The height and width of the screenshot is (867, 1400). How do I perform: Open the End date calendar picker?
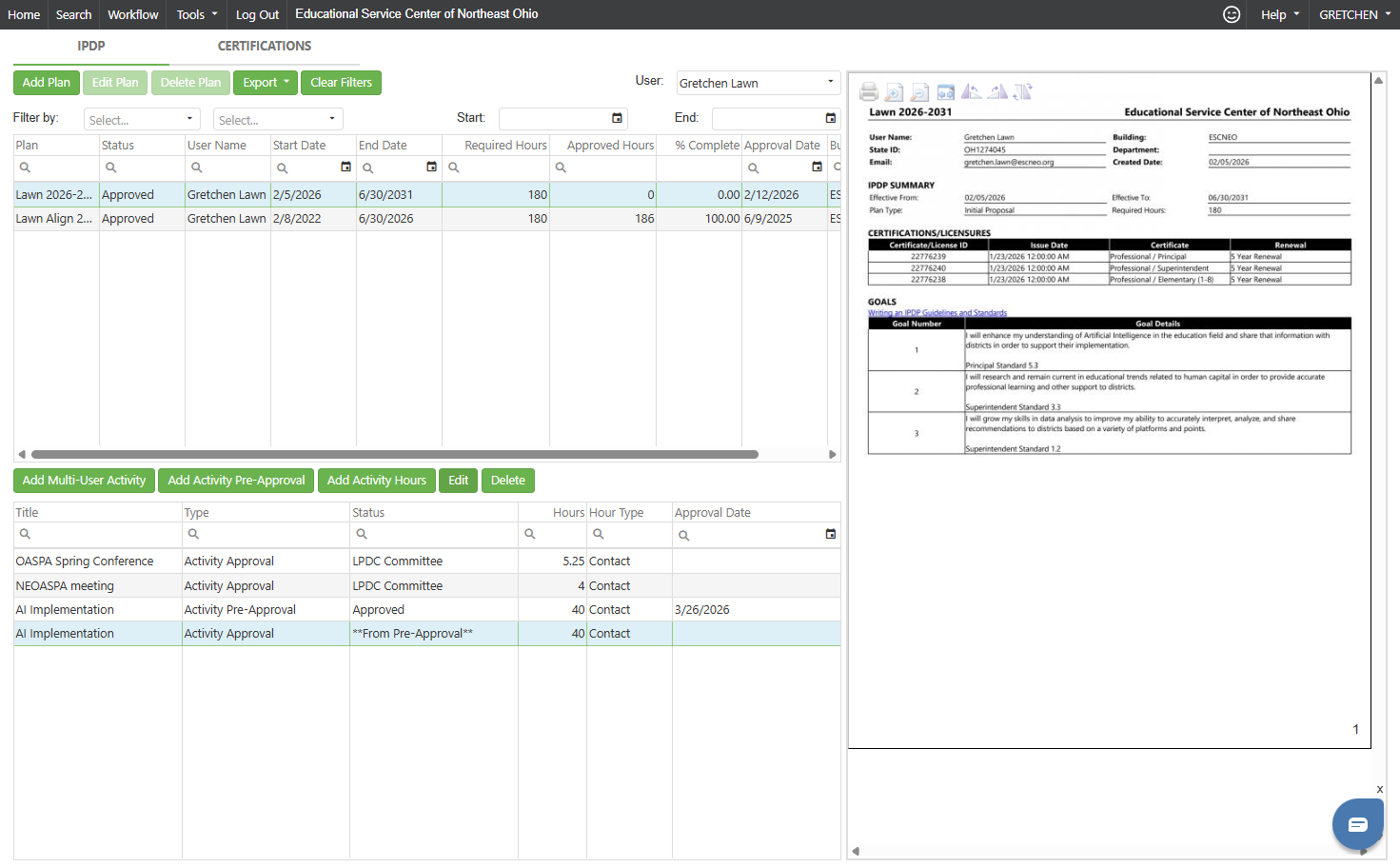click(830, 118)
